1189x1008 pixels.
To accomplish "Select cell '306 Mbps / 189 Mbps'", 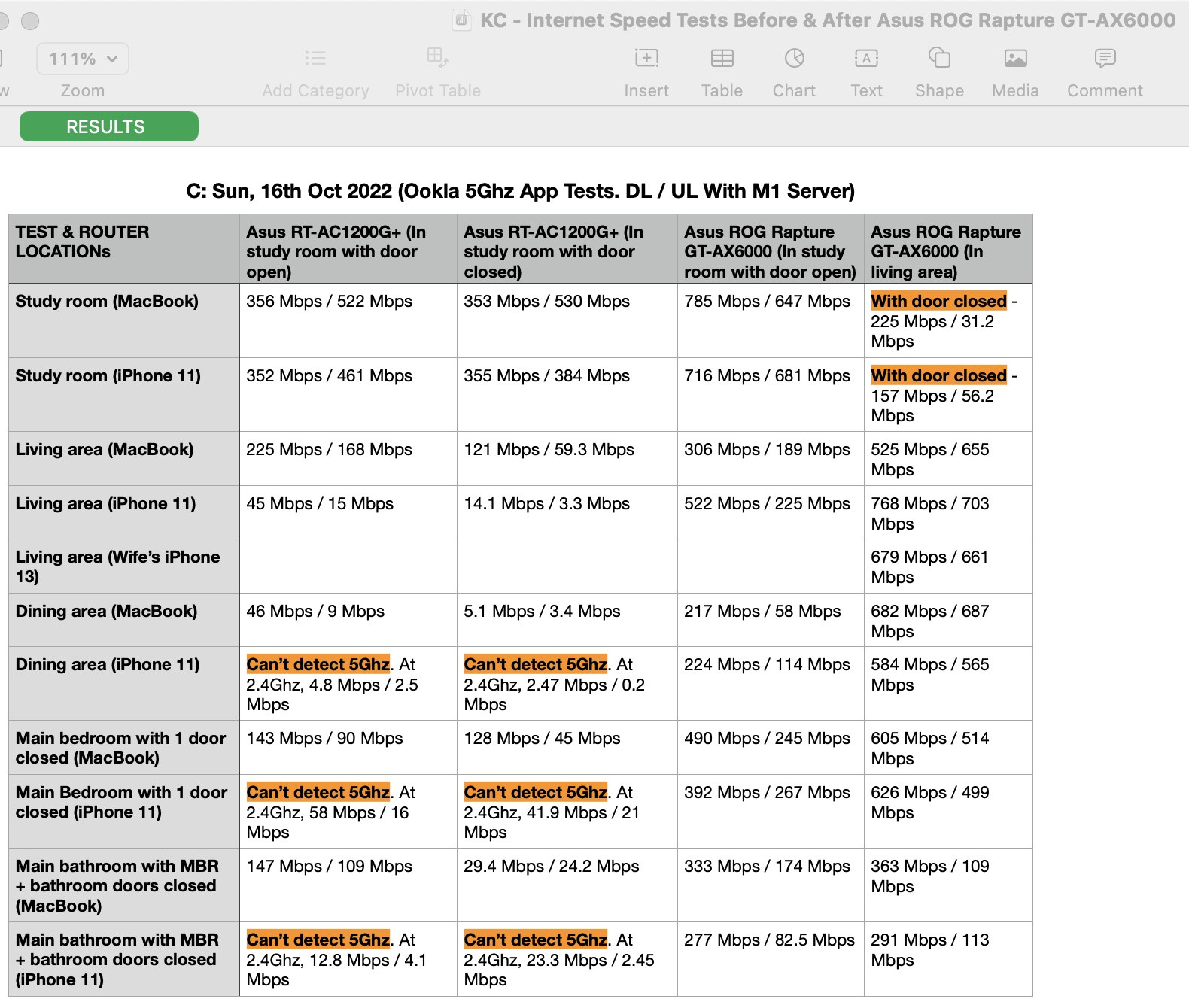I will [771, 459].
